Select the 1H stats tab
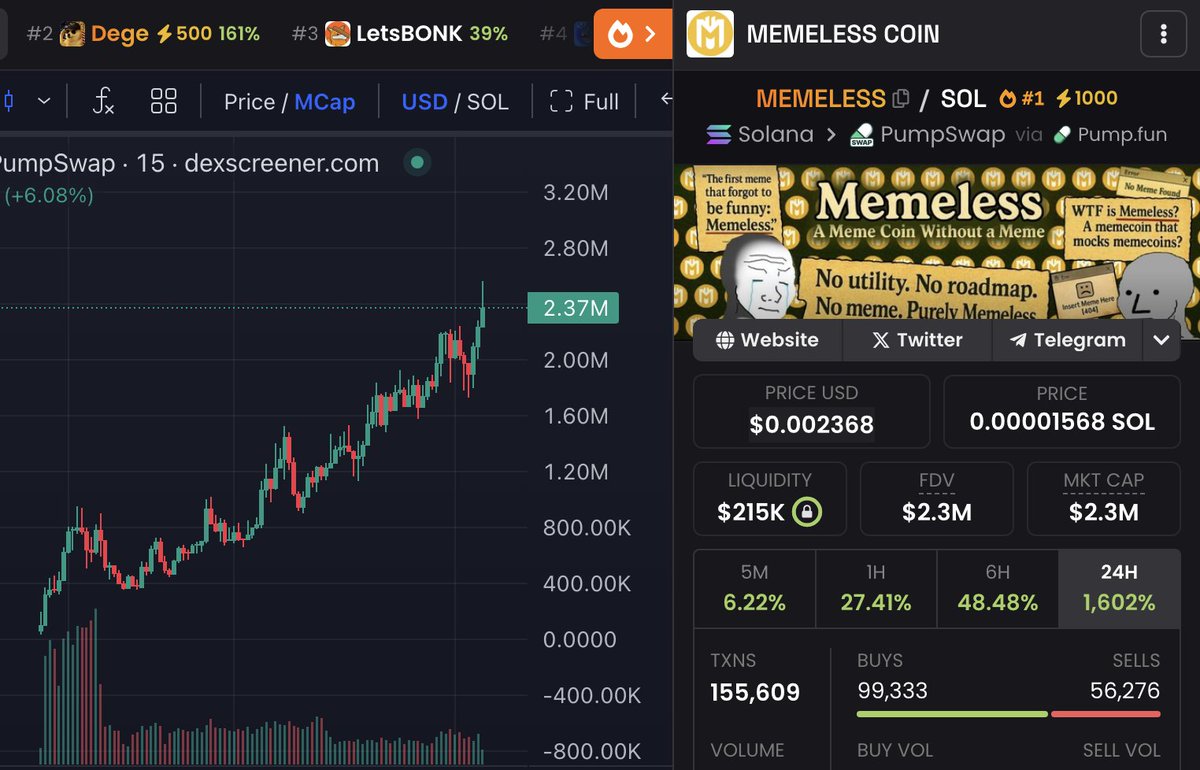This screenshot has width=1200, height=770. pos(876,588)
